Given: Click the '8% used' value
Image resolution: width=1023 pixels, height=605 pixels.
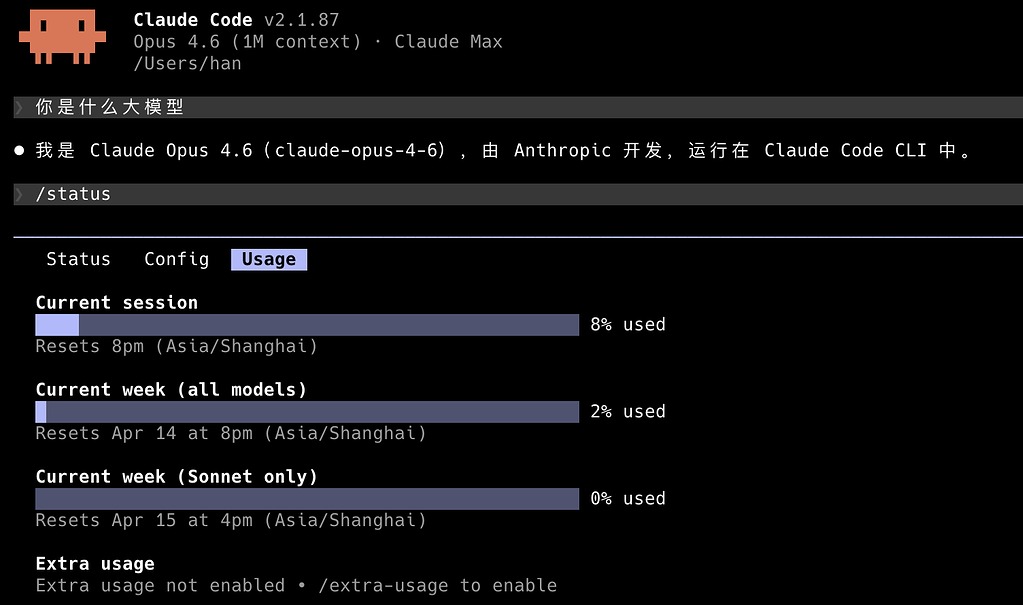Looking at the screenshot, I should click(x=628, y=324).
